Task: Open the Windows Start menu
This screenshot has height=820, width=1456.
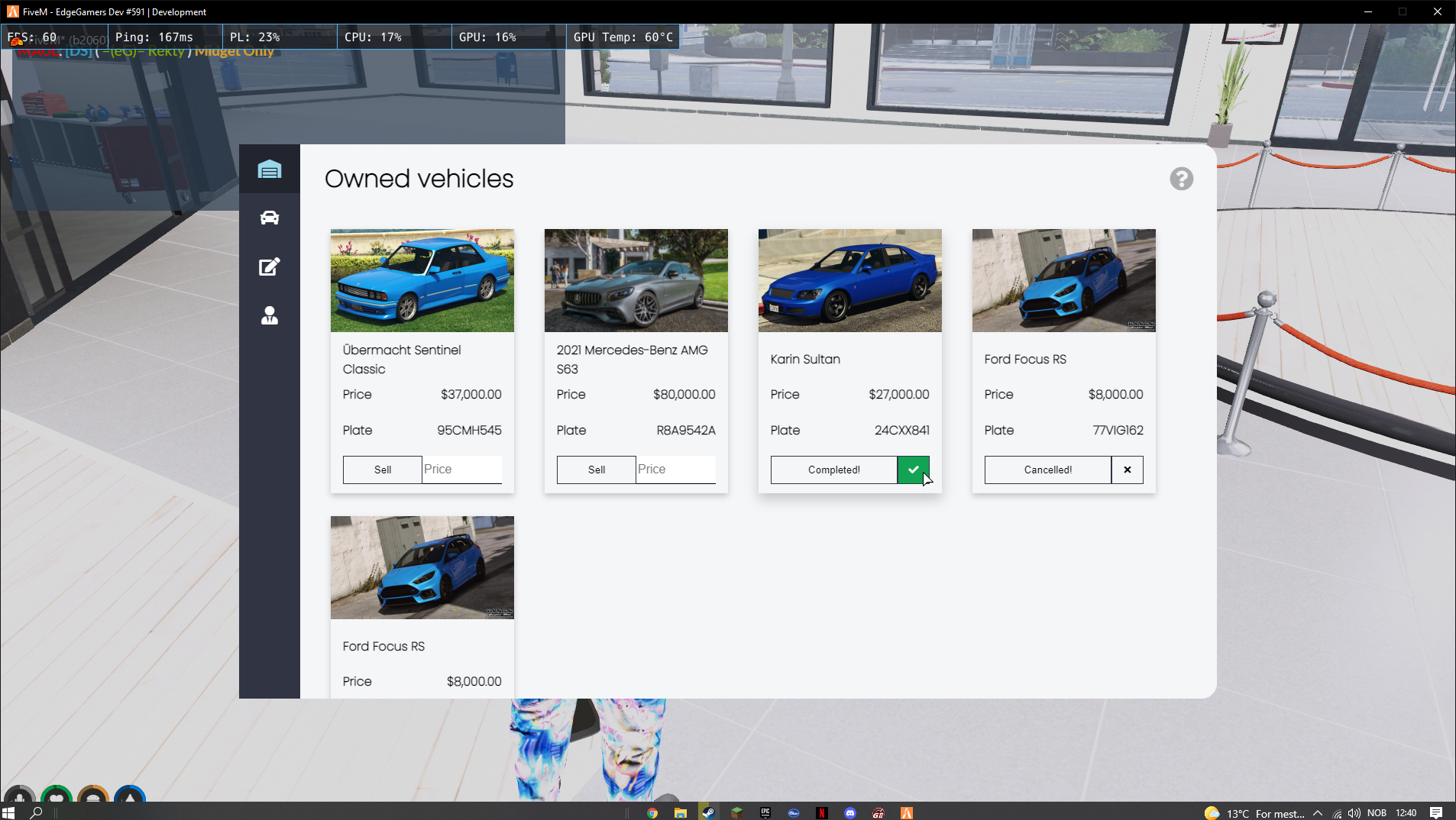Action: click(8, 812)
